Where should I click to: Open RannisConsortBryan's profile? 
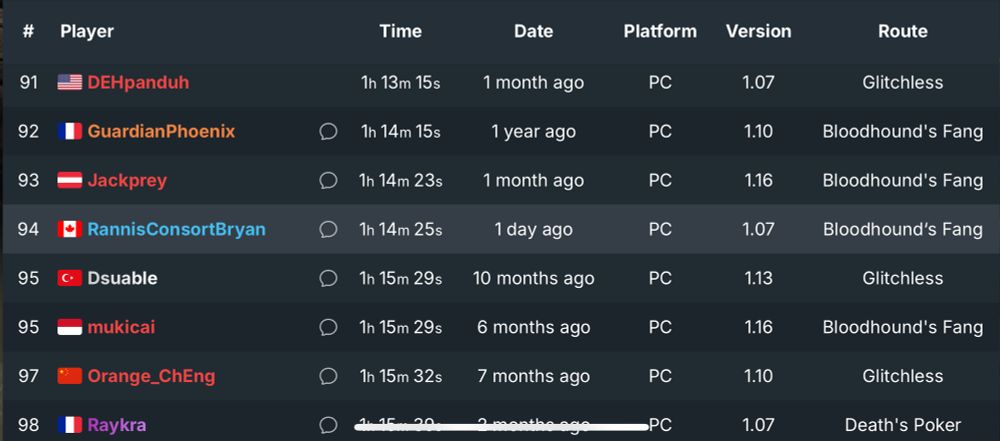177,229
